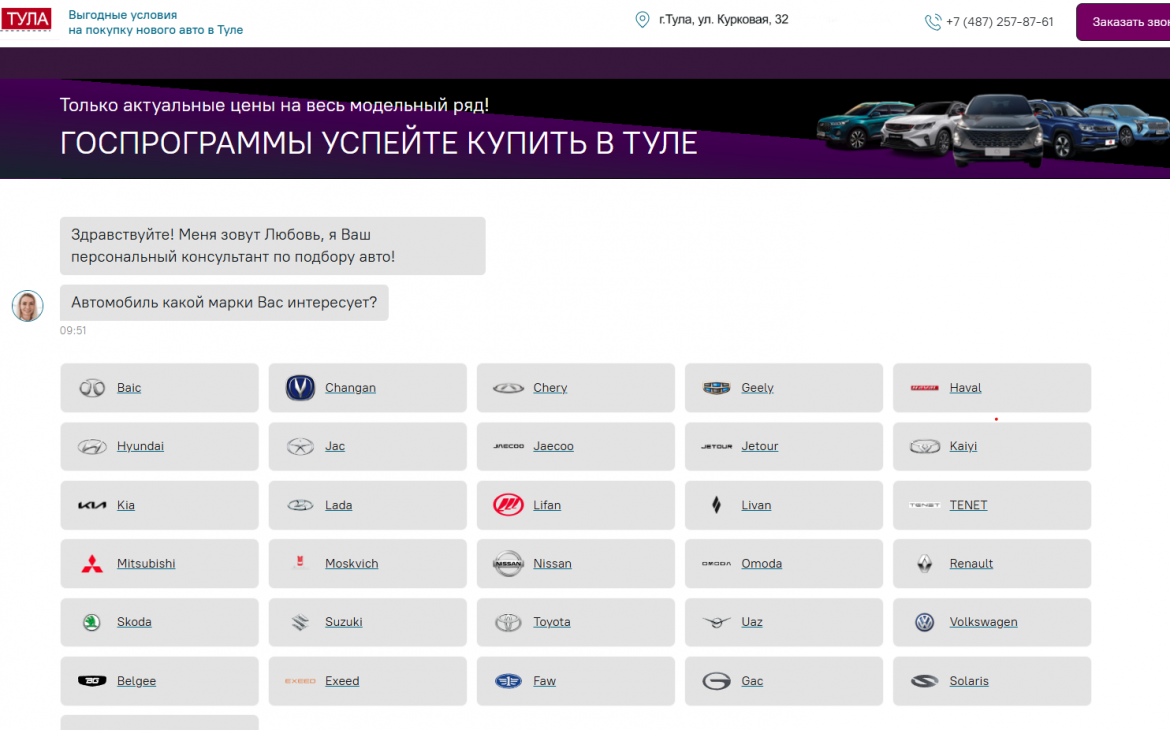
Task: Call the number +7 (487) 257-87-61
Action: pos(999,22)
